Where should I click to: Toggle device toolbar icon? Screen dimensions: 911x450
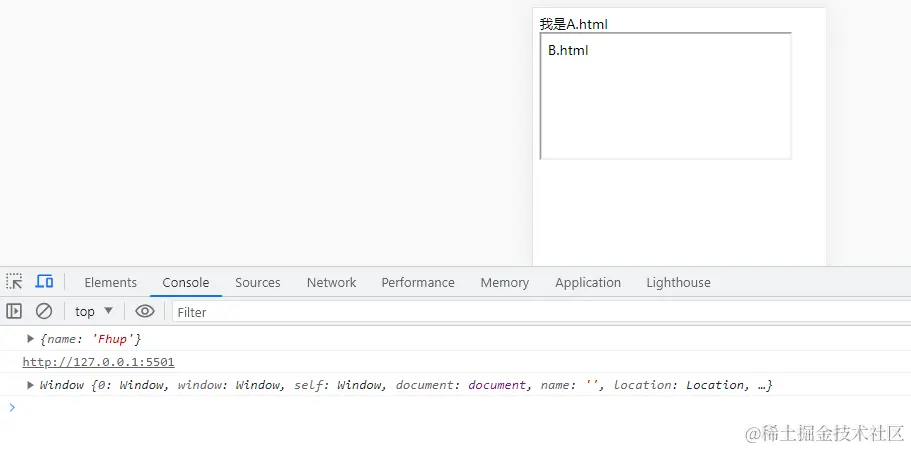coord(44,282)
